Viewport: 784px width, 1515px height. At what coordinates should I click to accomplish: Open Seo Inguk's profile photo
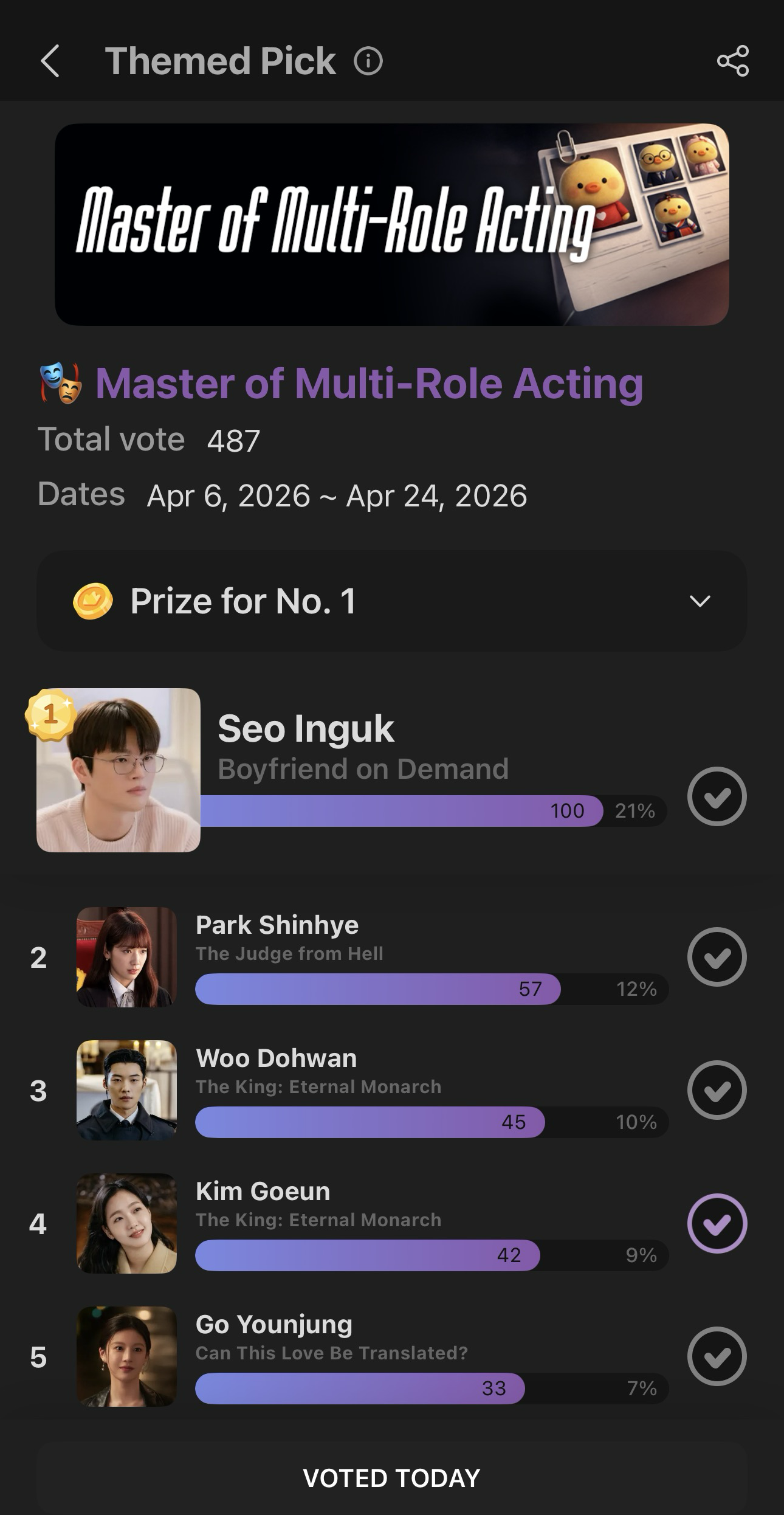[119, 770]
